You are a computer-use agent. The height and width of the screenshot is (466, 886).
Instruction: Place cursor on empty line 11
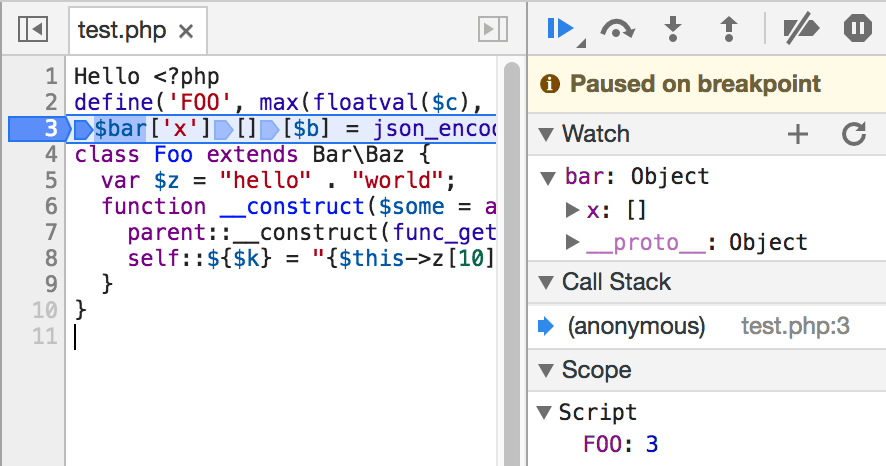281,337
